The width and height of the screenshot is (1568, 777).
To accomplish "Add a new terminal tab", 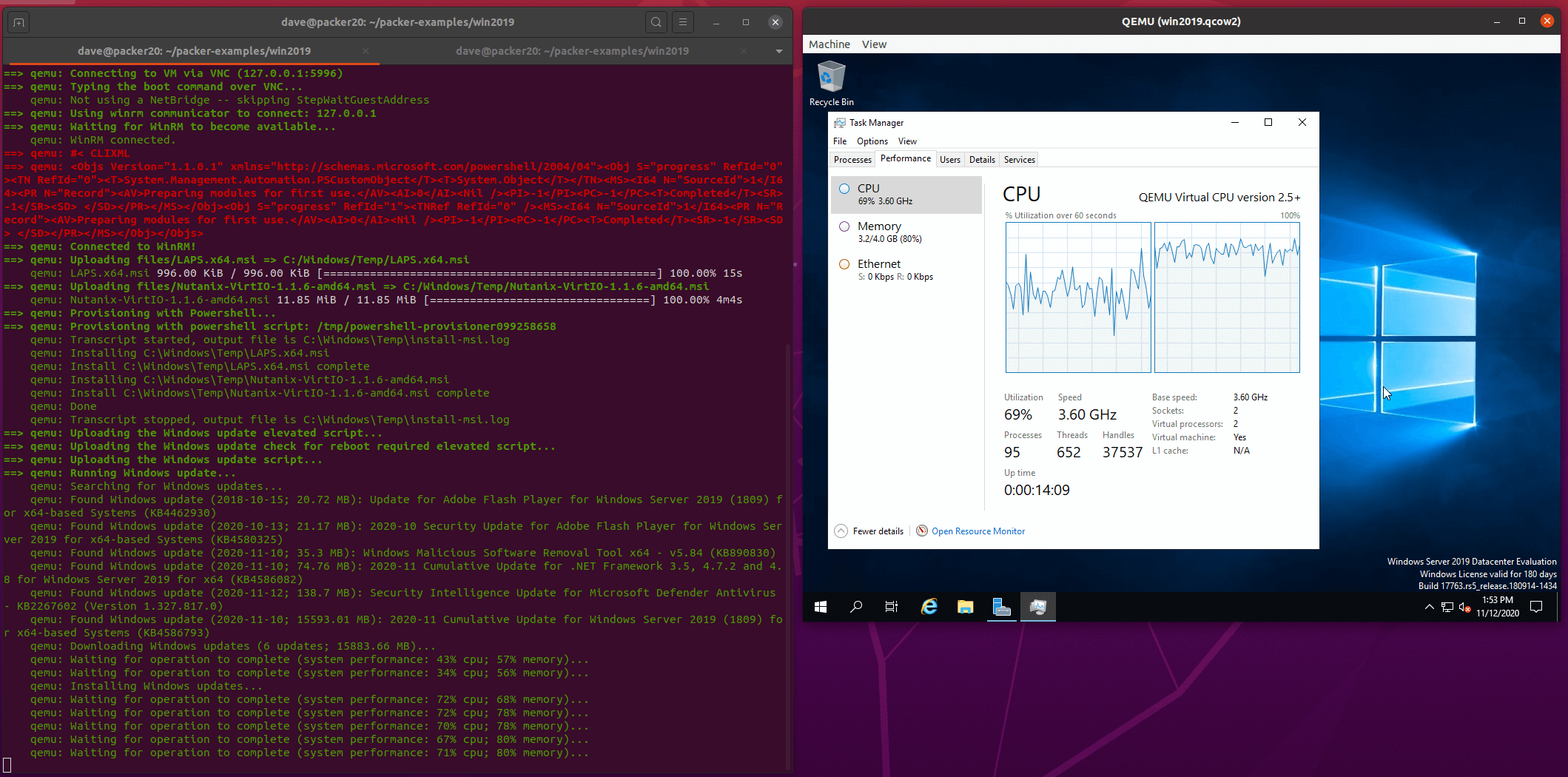I will tap(18, 22).
